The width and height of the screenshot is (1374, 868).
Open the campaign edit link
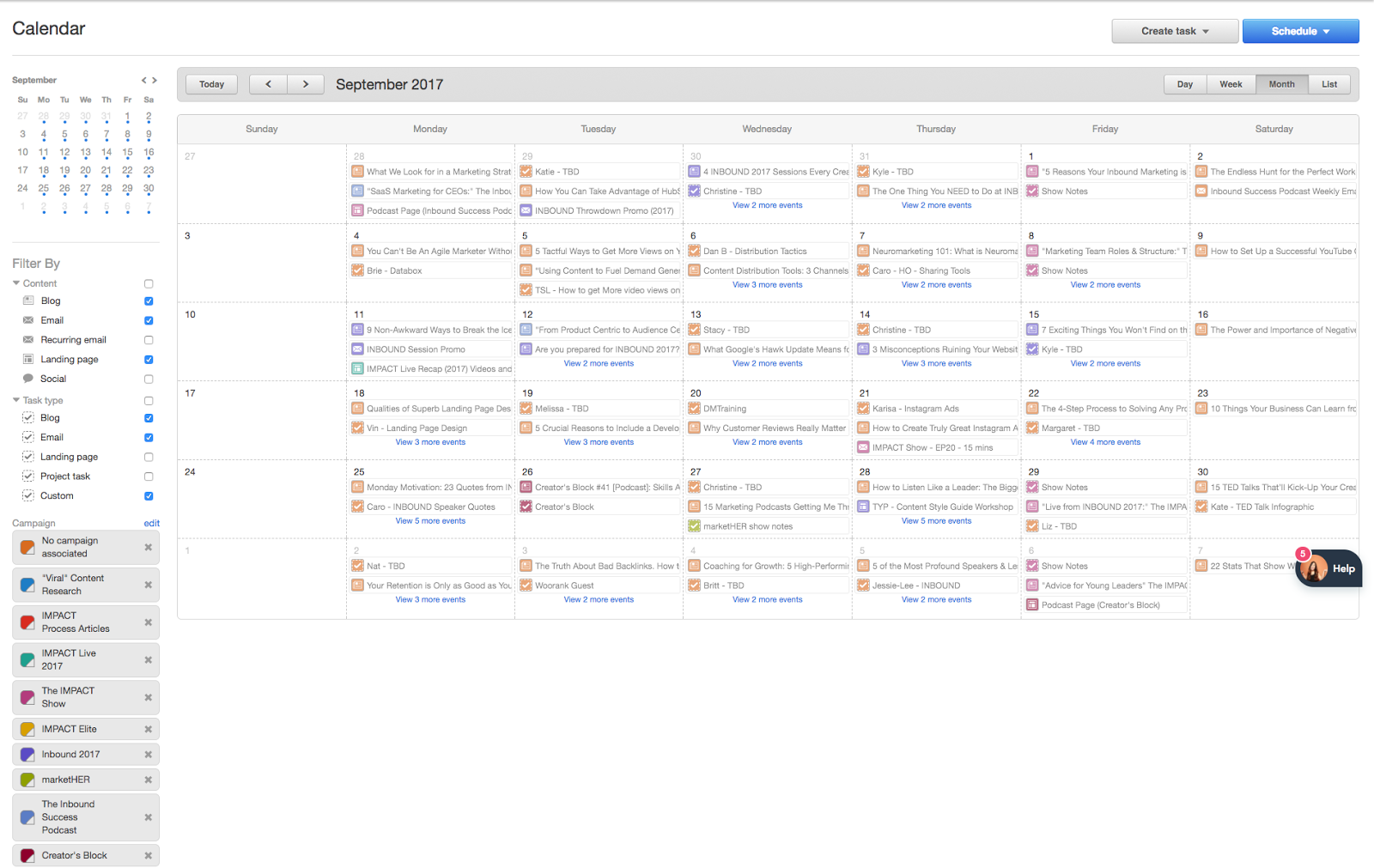point(151,523)
